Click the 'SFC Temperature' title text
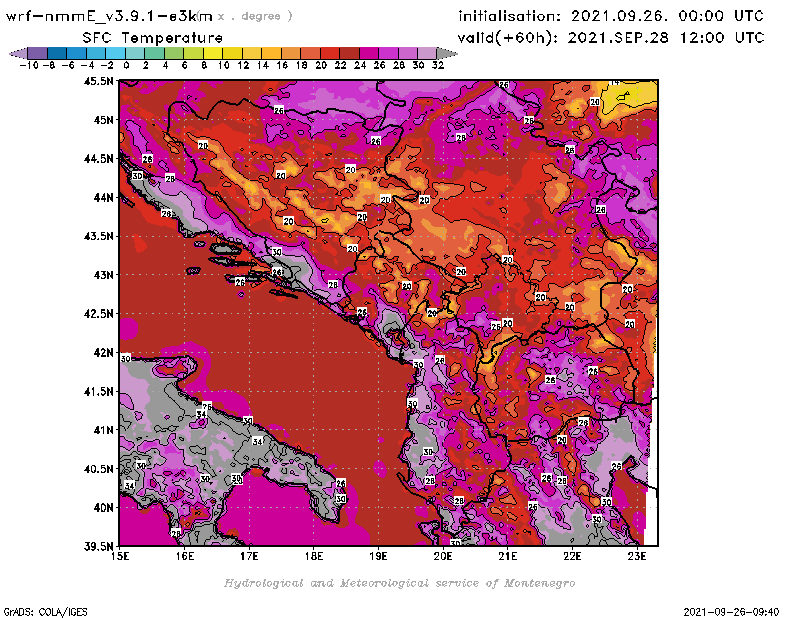Viewport: 800px width, 618px height. coord(153,38)
